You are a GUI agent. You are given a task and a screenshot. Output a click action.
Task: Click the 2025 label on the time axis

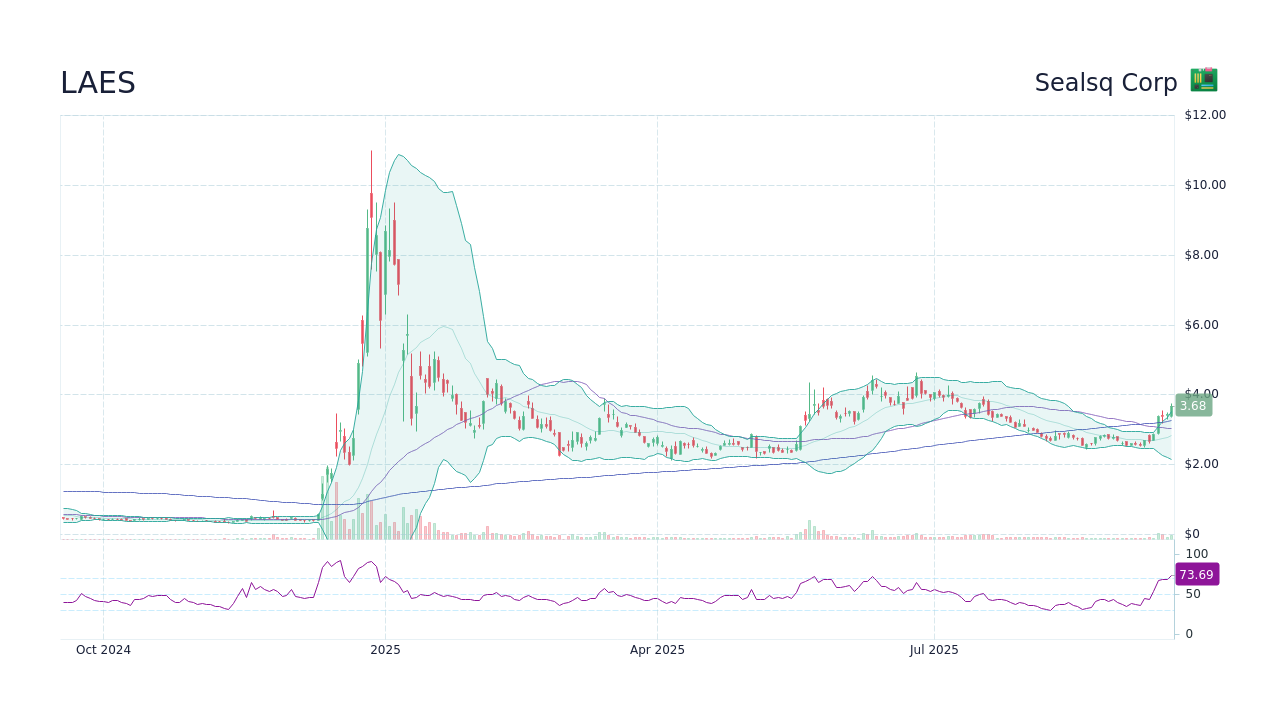tap(385, 650)
